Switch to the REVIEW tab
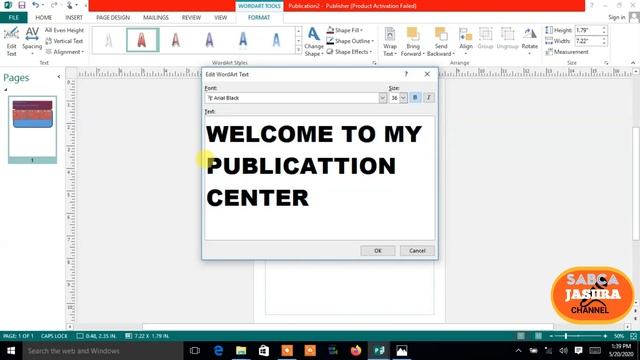 [191, 18]
